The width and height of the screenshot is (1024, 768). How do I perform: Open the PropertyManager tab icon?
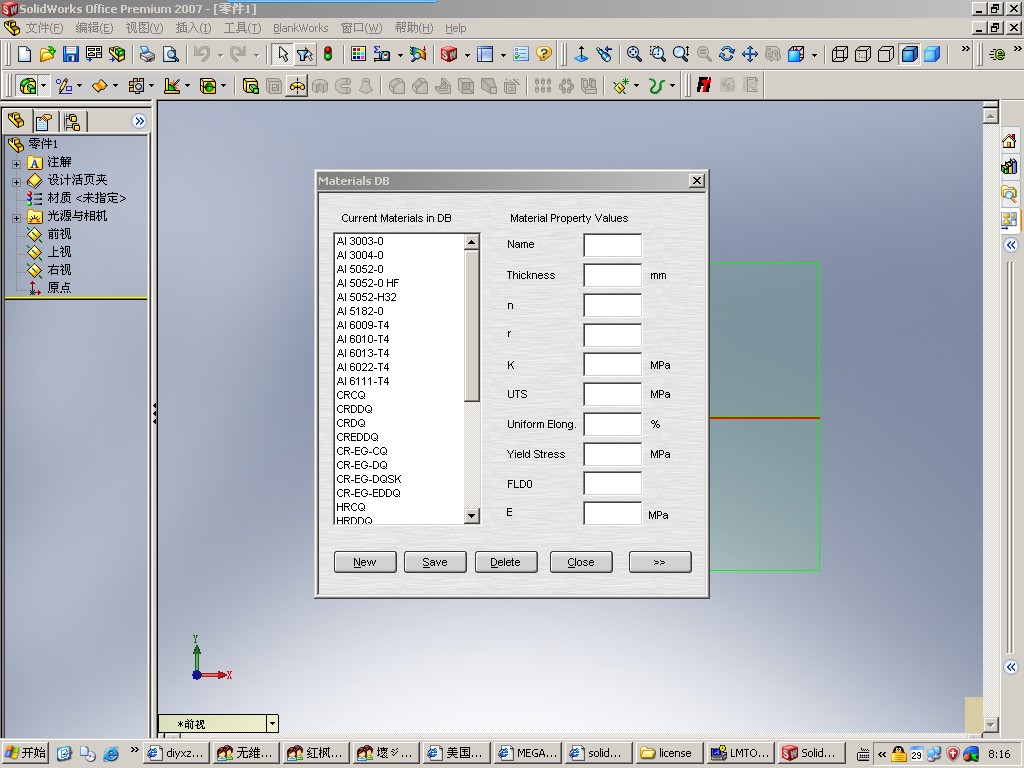(44, 121)
